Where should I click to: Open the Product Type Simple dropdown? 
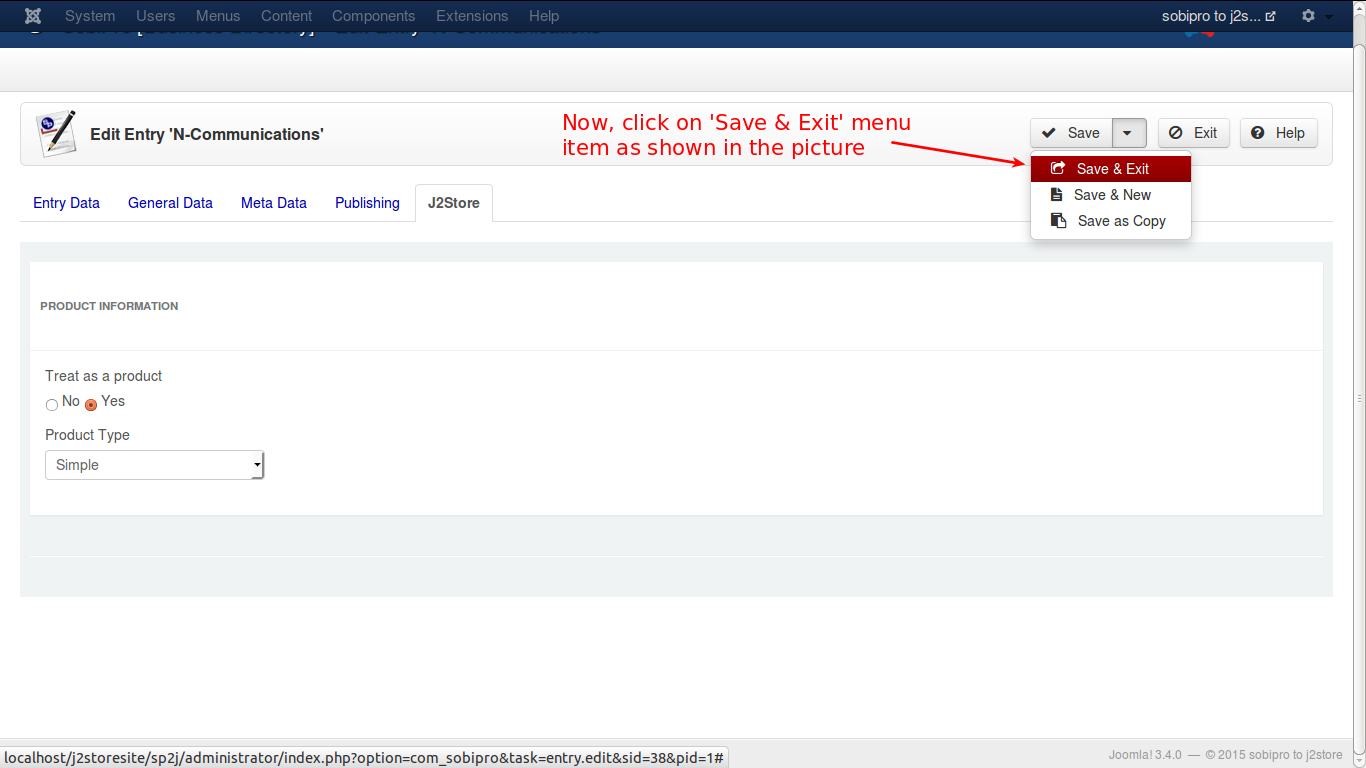(155, 465)
